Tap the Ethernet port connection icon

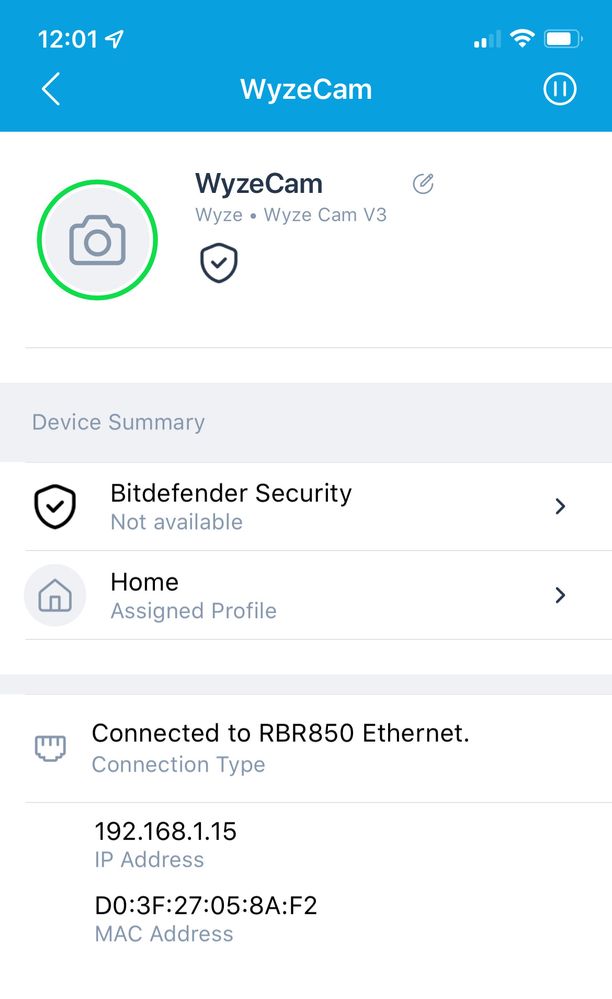coord(49,748)
